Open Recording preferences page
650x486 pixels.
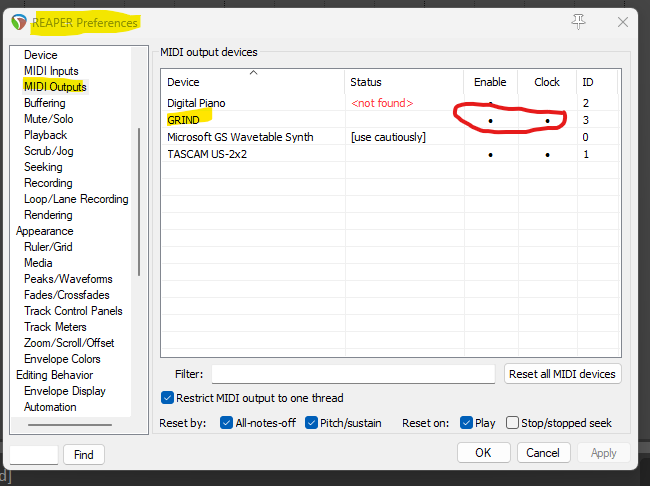click(x=48, y=183)
